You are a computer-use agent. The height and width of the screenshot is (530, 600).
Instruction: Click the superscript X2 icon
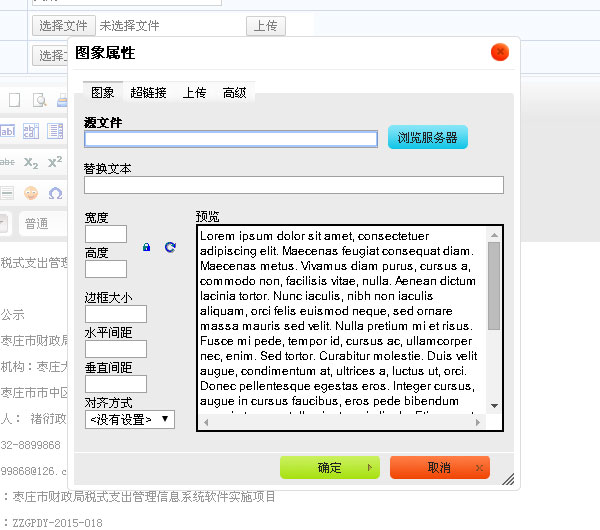[55, 162]
